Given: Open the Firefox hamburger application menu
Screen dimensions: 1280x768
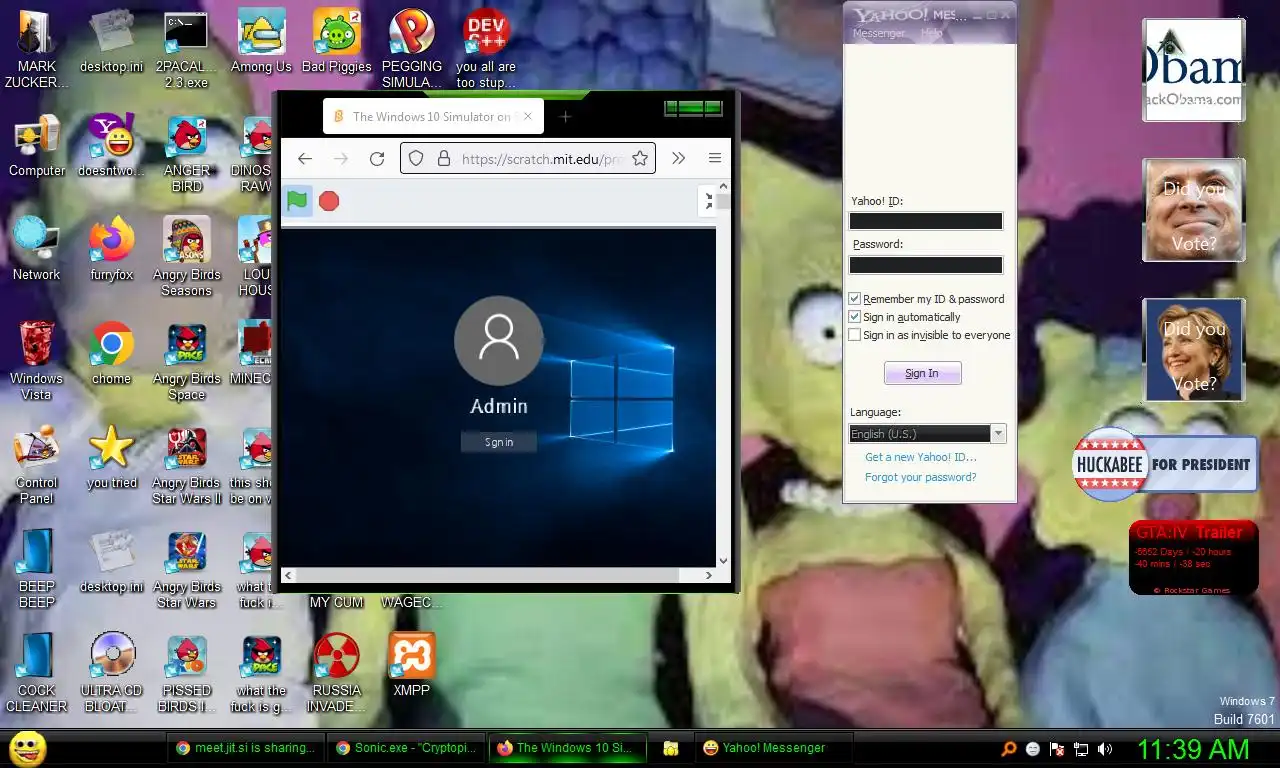Looking at the screenshot, I should [x=714, y=158].
